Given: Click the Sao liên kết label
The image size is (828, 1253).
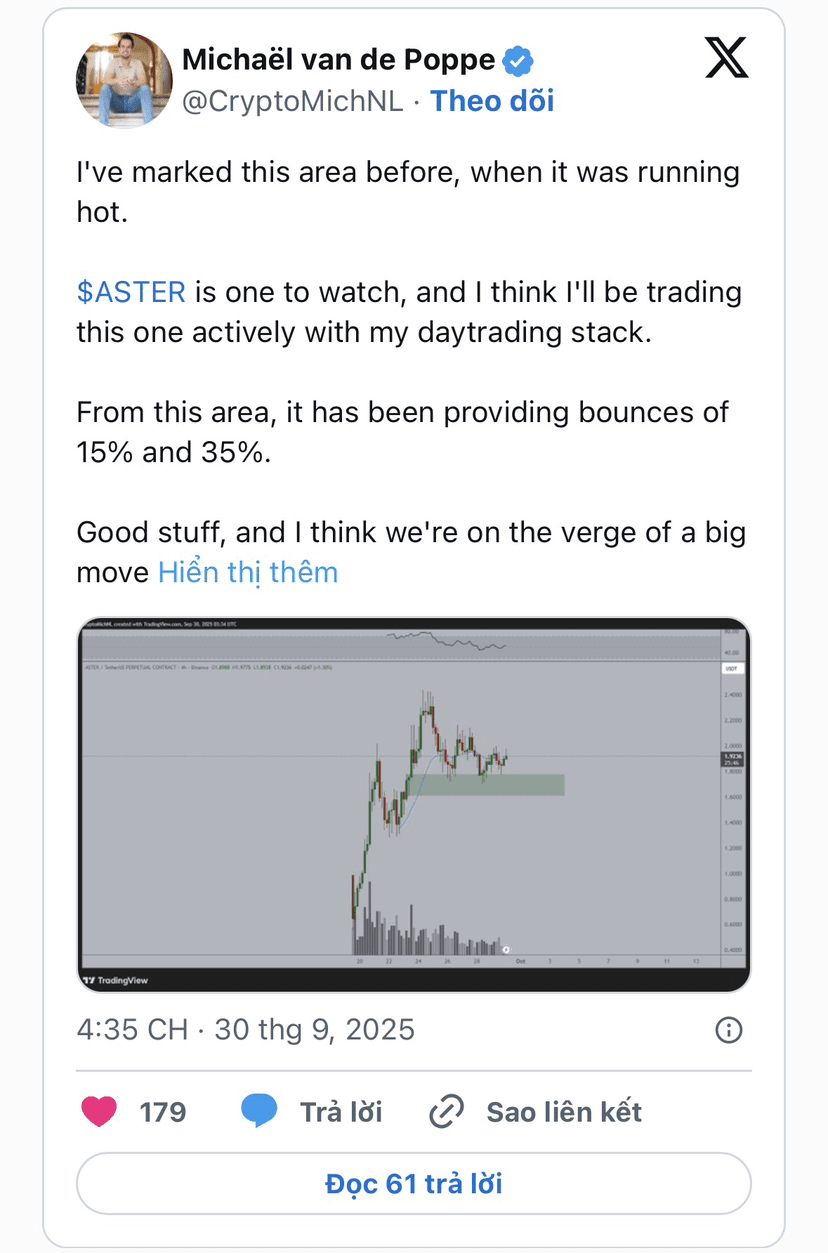Looking at the screenshot, I should click(564, 1111).
